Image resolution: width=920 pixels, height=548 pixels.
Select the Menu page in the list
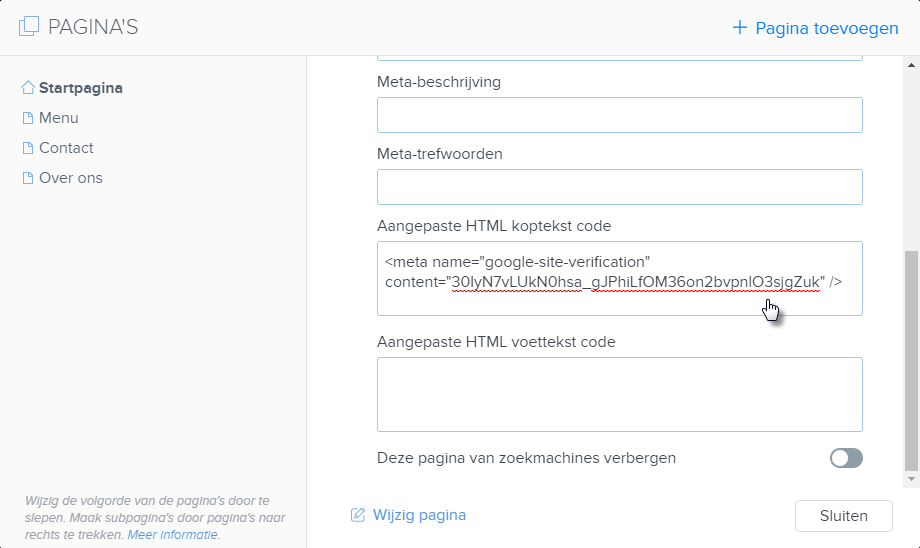(x=58, y=118)
